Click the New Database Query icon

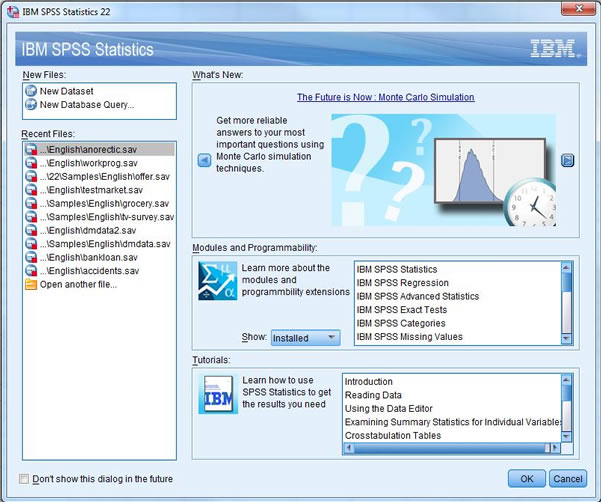click(x=30, y=104)
